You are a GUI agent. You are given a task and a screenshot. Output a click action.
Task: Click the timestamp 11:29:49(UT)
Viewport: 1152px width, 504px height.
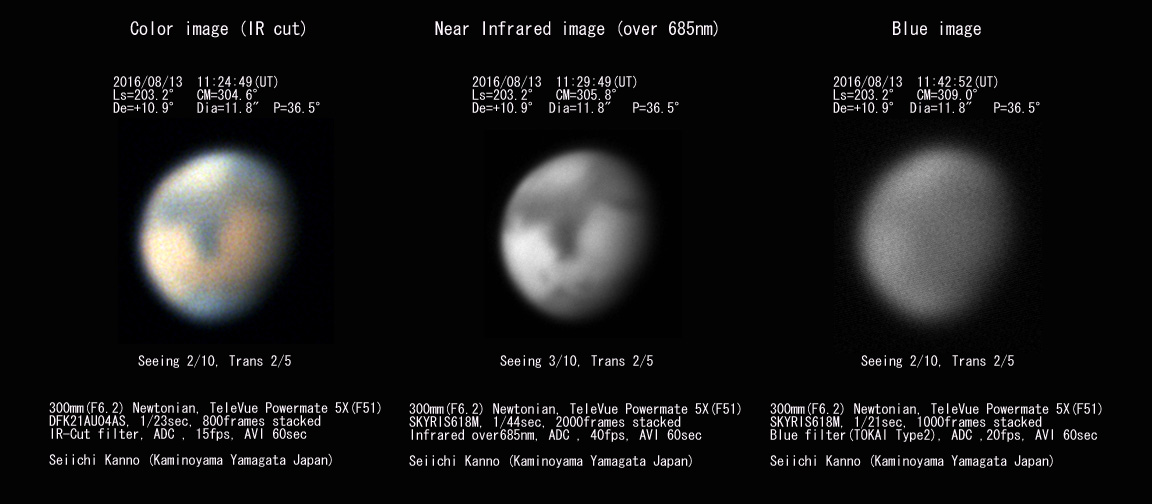[x=597, y=82]
